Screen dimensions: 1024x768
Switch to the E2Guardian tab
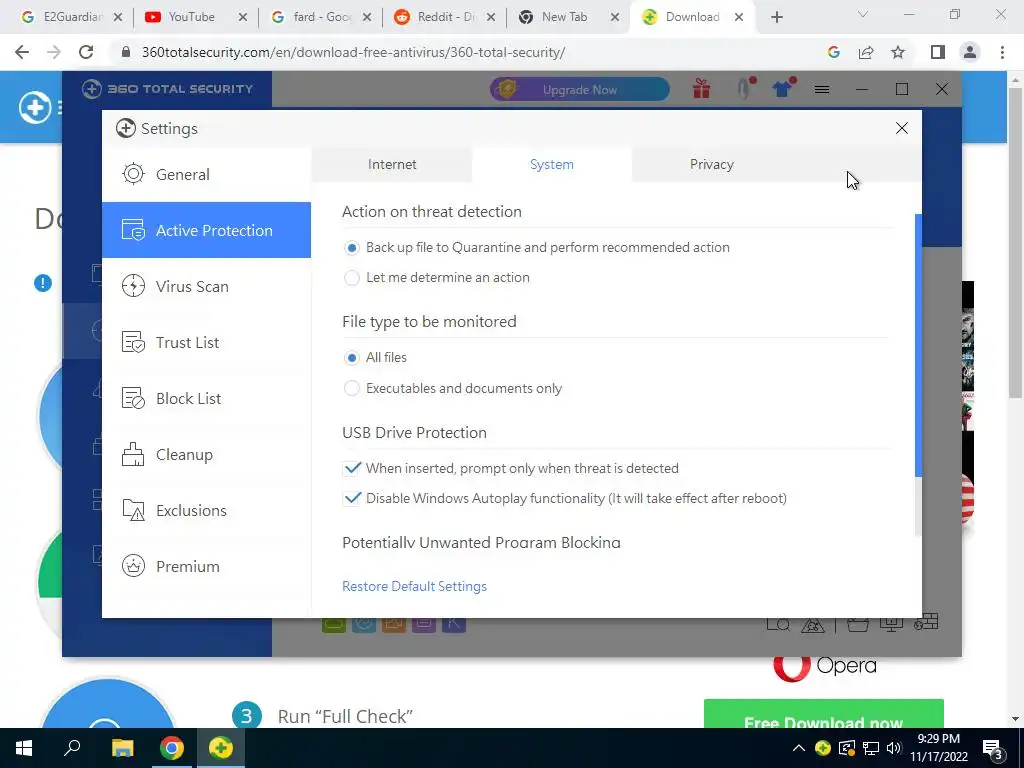pyautogui.click(x=72, y=17)
